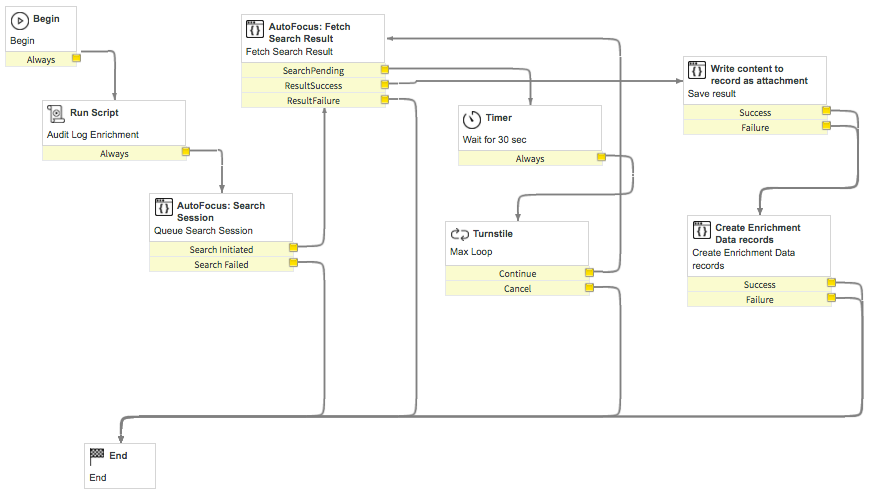Image resolution: width=869 pixels, height=494 pixels.
Task: Click the Timer Always yellow connector
Action: [x=601, y=157]
